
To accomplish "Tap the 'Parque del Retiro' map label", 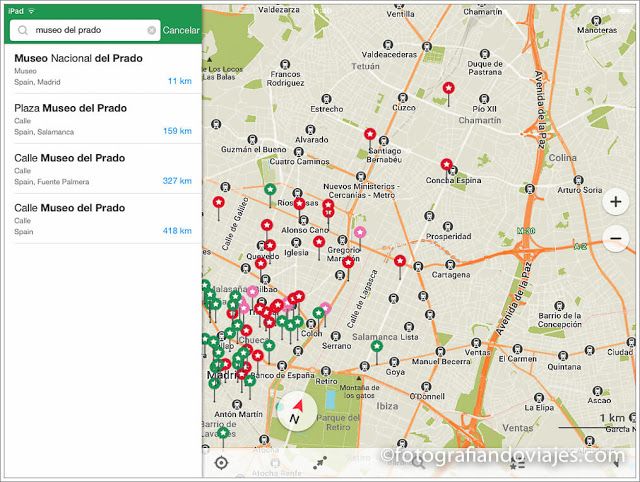I will pos(338,422).
